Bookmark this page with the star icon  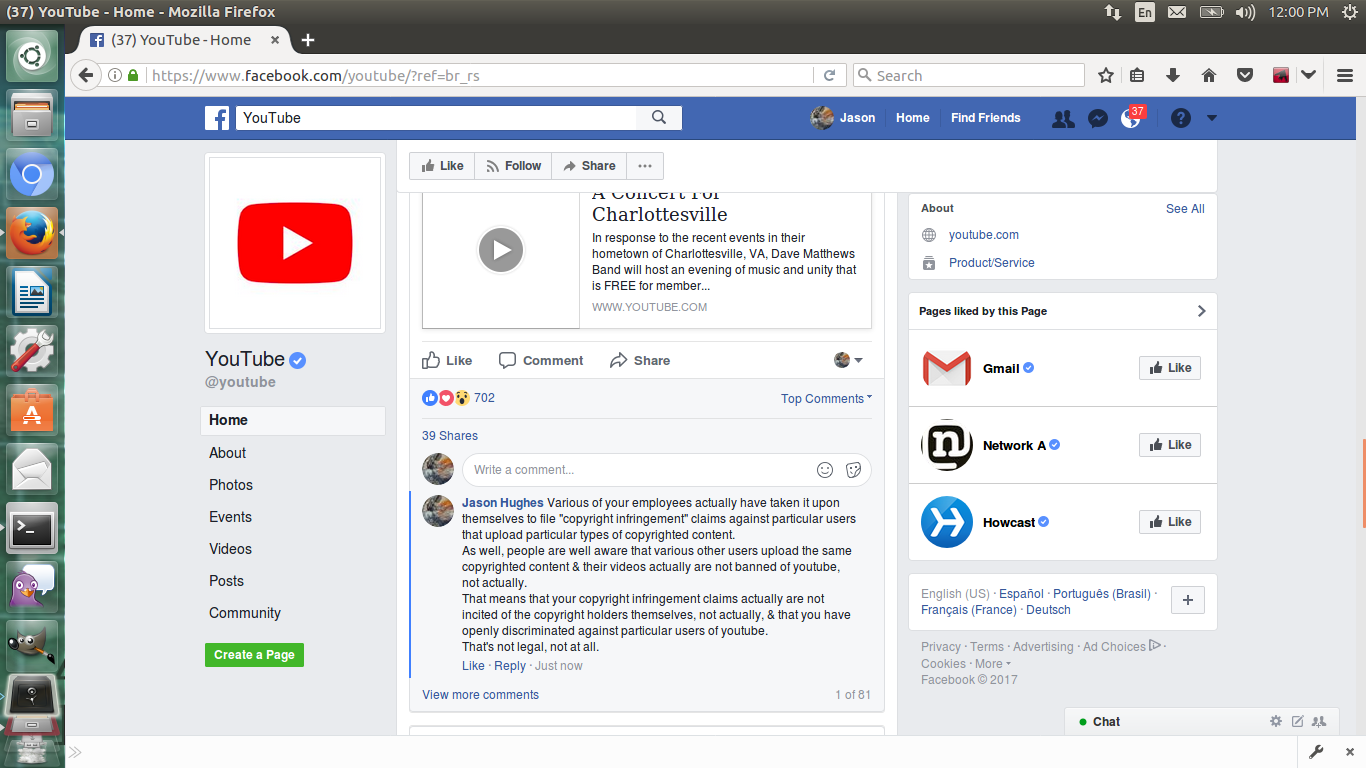pyautogui.click(x=1106, y=75)
